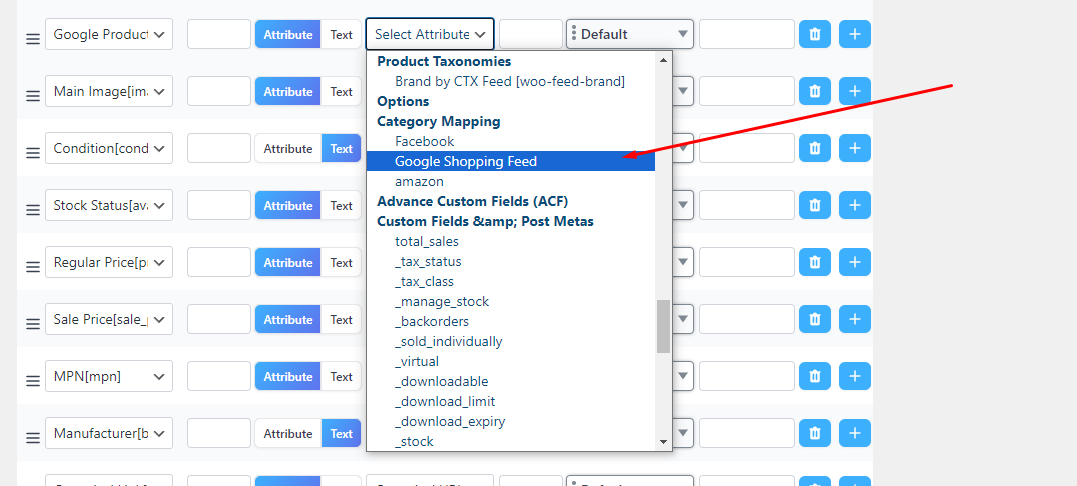
Task: Switch Condition row to Attribute type
Action: pyautogui.click(x=288, y=148)
